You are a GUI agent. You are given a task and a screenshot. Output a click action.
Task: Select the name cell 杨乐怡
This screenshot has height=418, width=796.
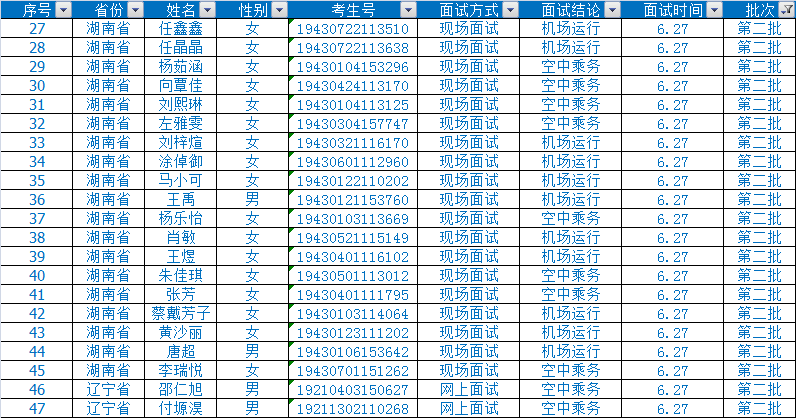point(181,218)
